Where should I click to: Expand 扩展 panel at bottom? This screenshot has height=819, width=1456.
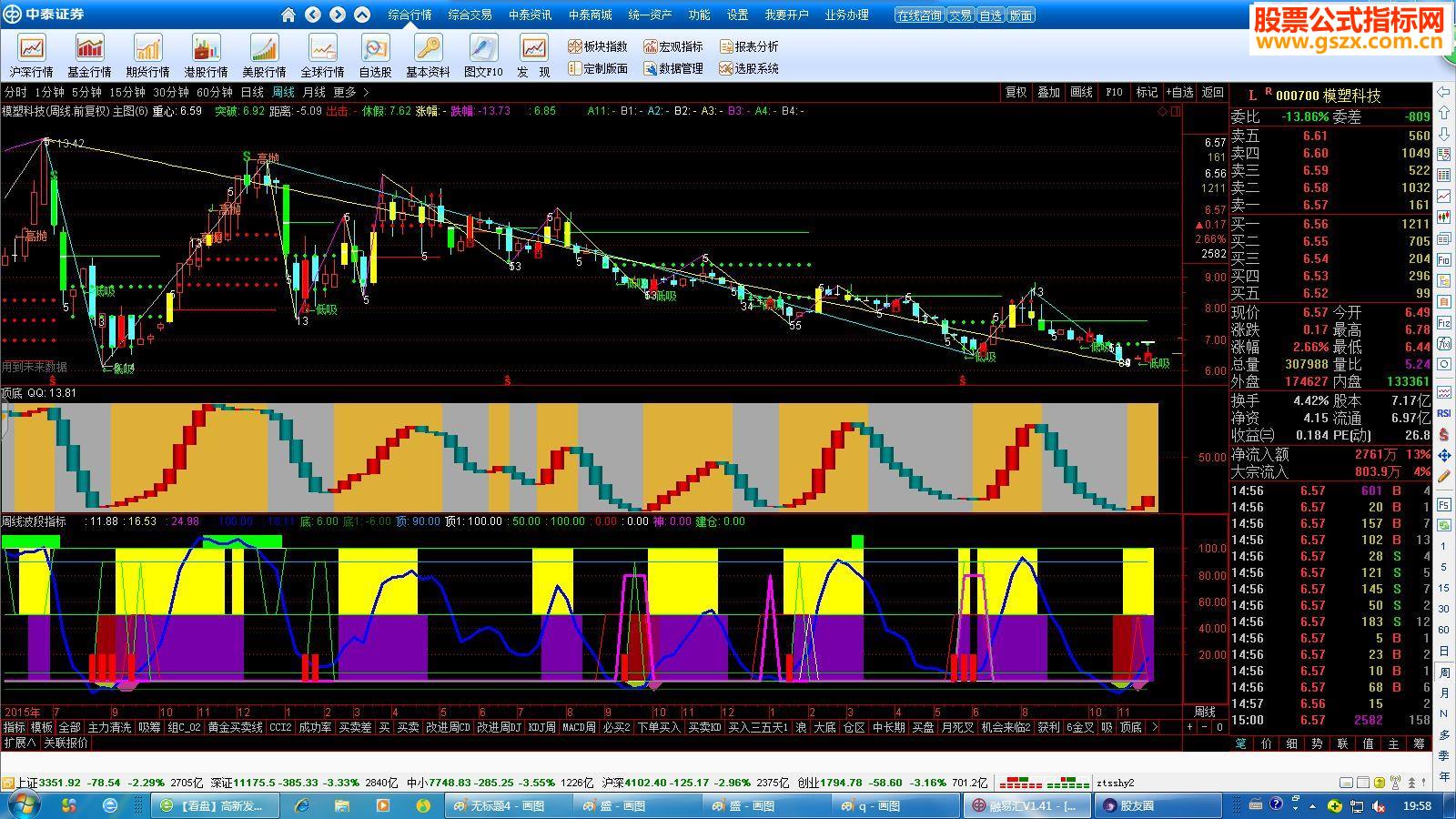[20, 743]
